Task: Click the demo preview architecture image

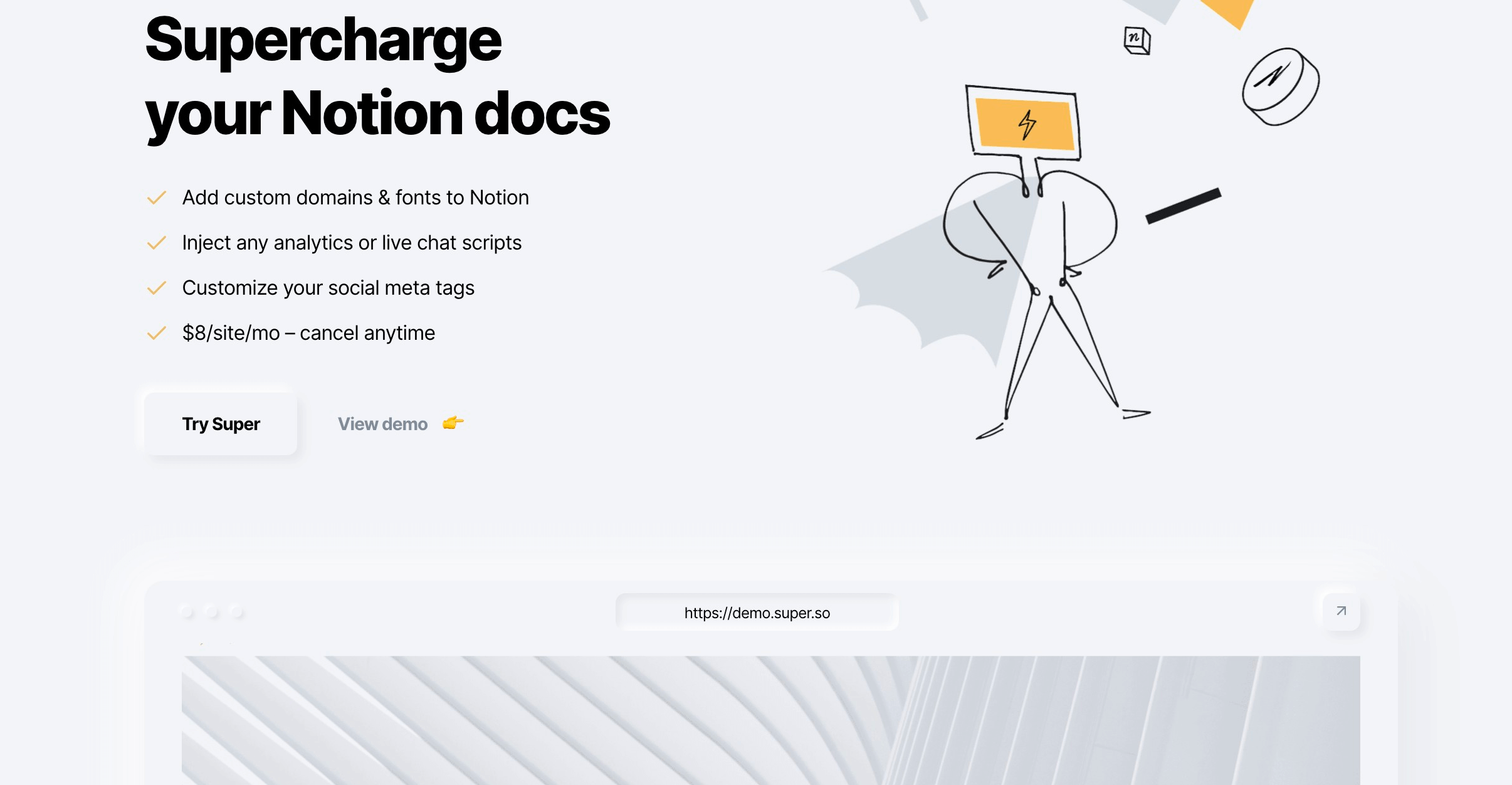Action: point(771,720)
